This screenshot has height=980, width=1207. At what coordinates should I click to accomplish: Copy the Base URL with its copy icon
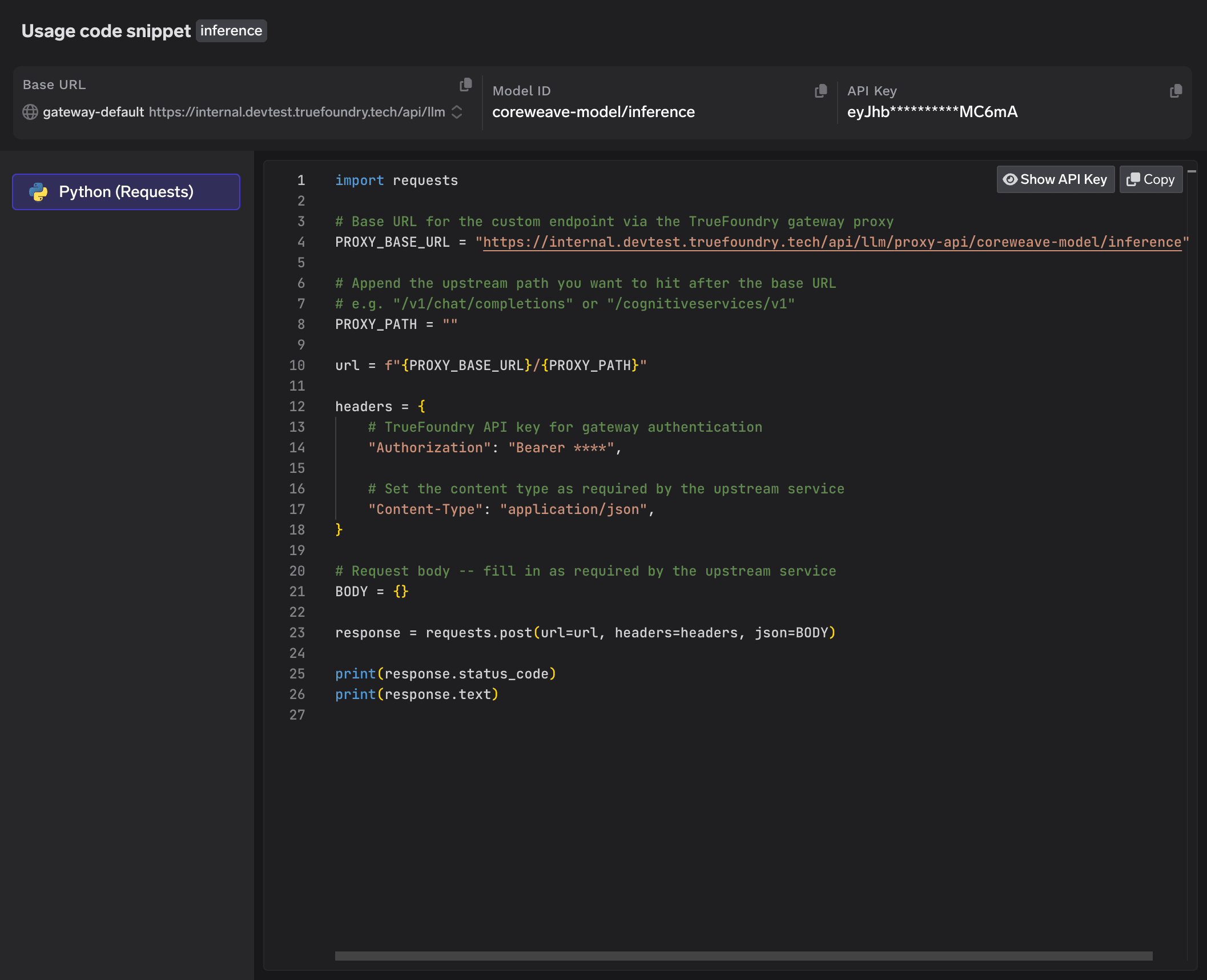(466, 85)
